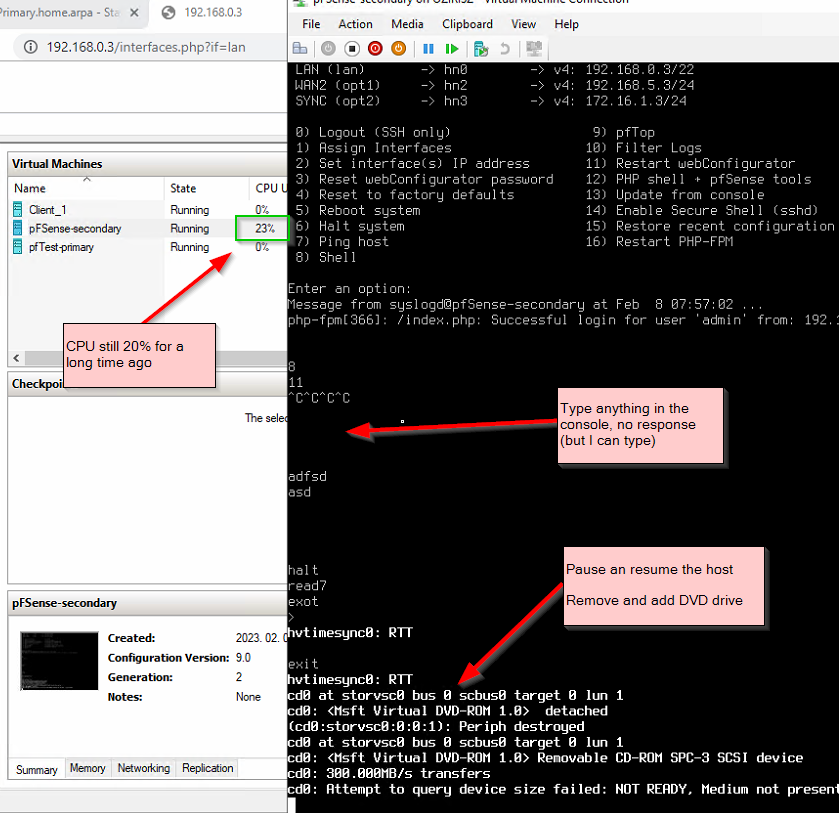Viewport: 839px width, 813px height.
Task: Click Running state of Client_1
Action: pyautogui.click(x=189, y=210)
